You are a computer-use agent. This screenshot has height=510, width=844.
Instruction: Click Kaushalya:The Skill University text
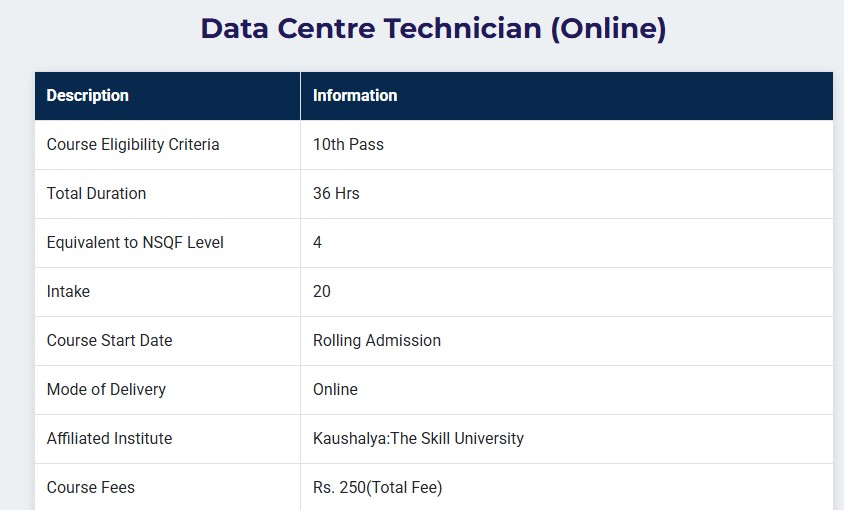click(x=418, y=438)
